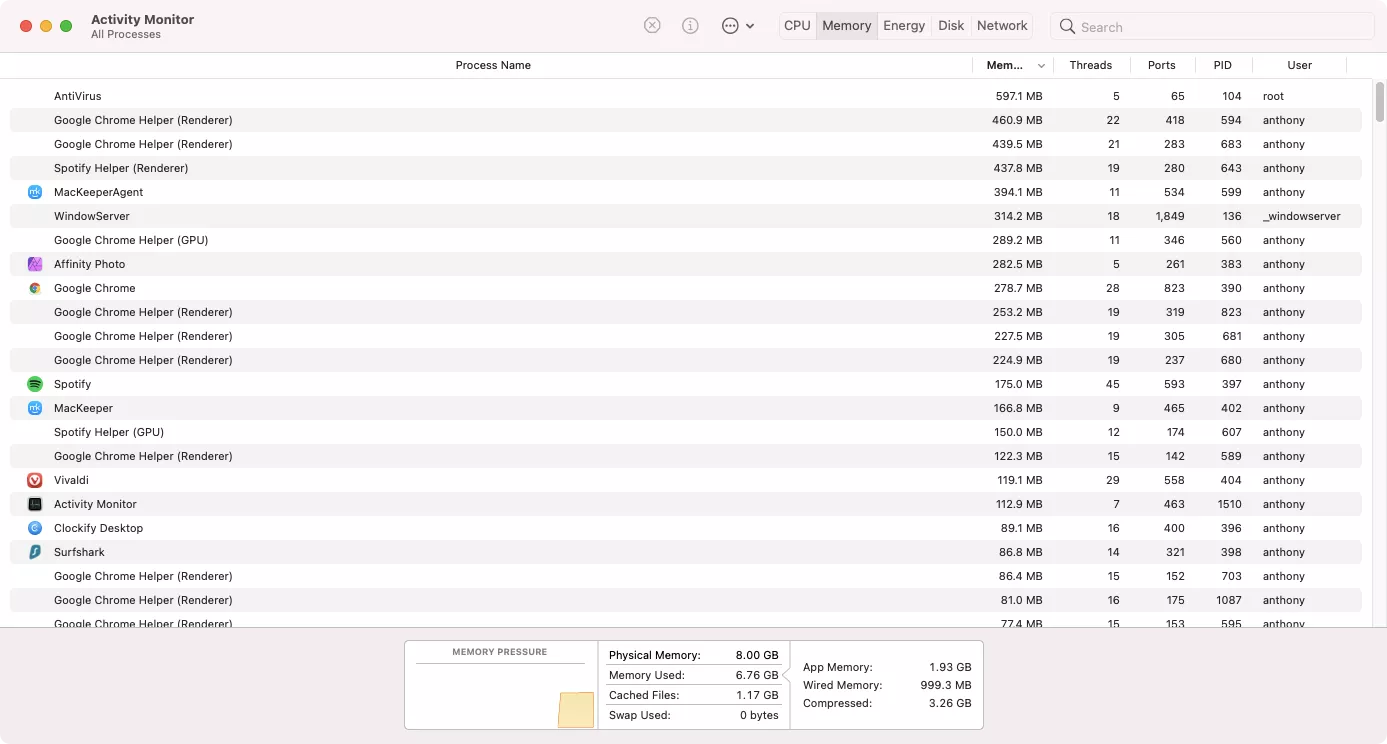Open the Energy tab
The image size is (1387, 744).
click(904, 25)
